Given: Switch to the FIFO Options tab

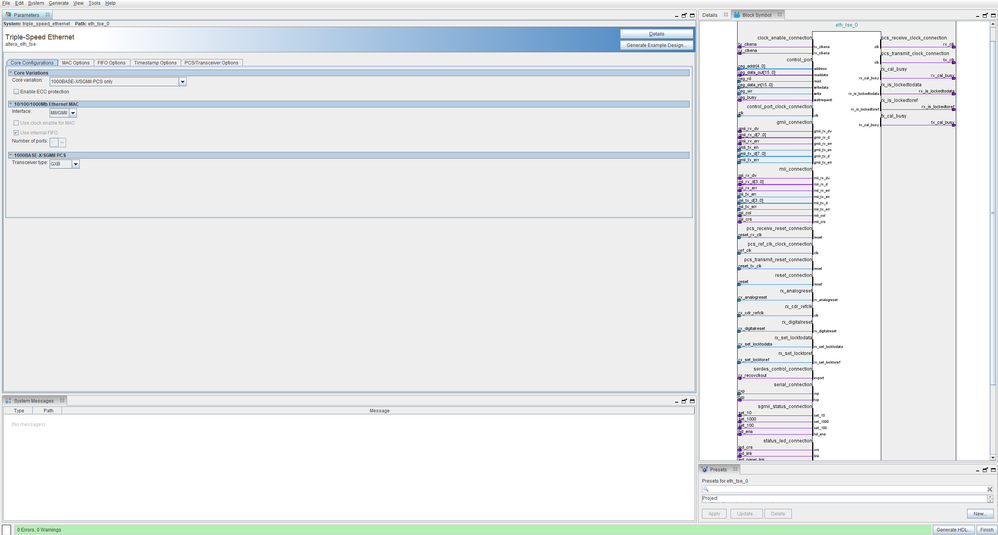Looking at the screenshot, I should (111, 63).
